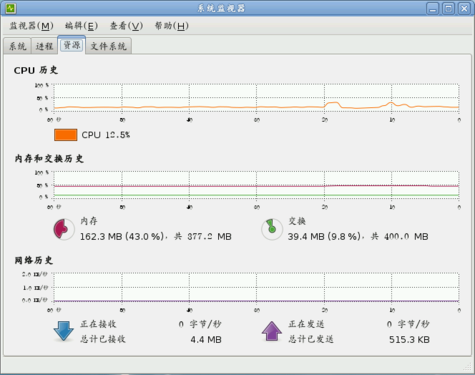This screenshot has height=375, width=475.
Task: Open the 查看(V) menu
Action: coord(126,26)
